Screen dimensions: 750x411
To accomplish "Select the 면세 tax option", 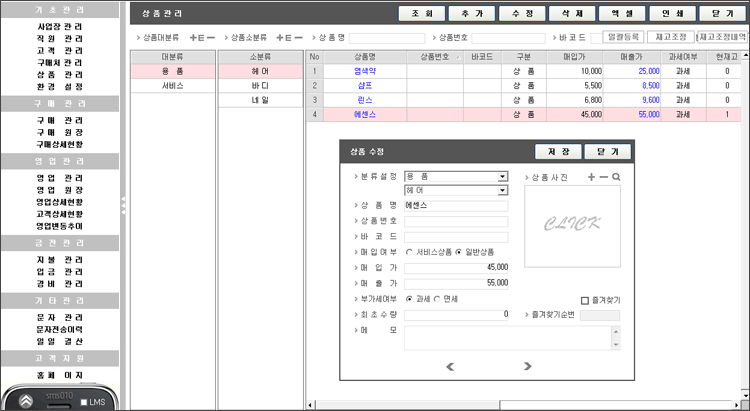I will pyautogui.click(x=437, y=299).
